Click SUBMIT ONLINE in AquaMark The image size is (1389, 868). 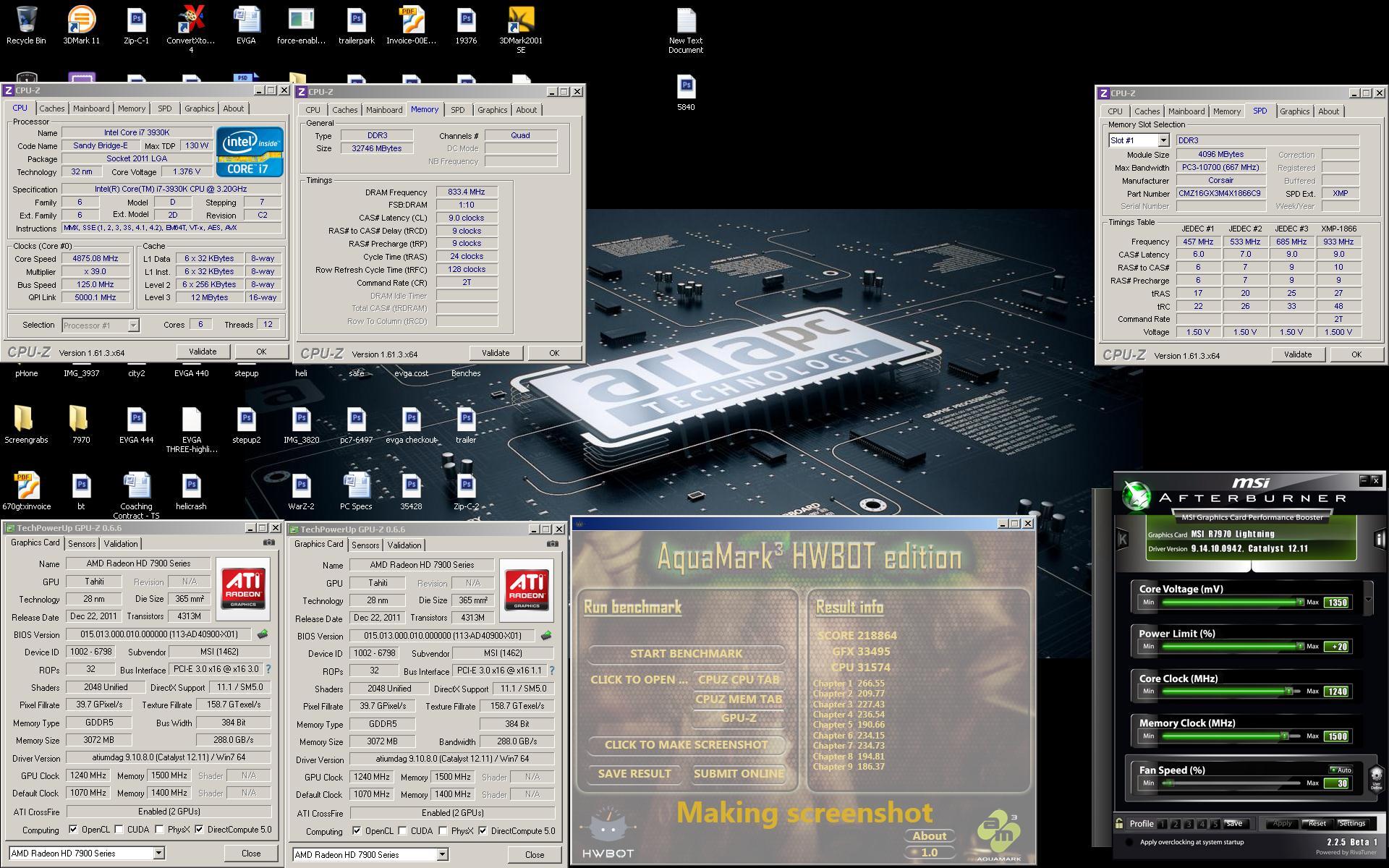(739, 773)
